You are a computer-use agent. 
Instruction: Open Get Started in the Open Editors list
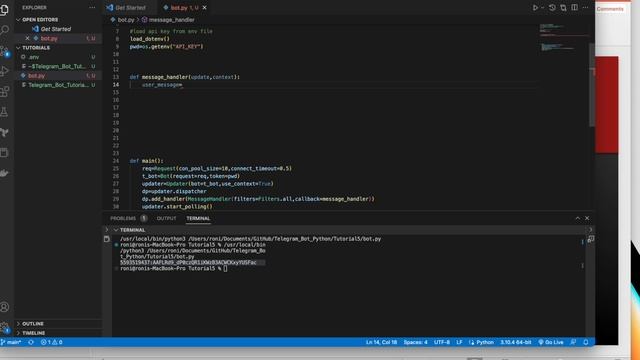(x=56, y=29)
